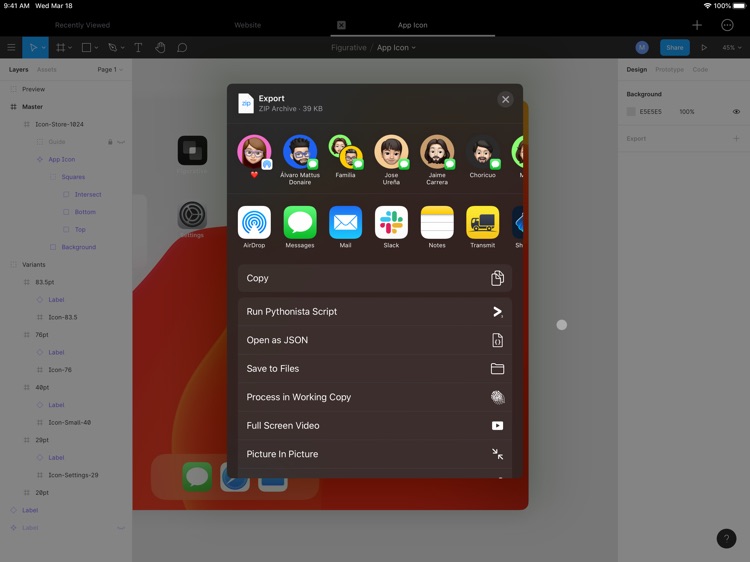Select the Comment tool
Screen dimensions: 750x562
182,47
